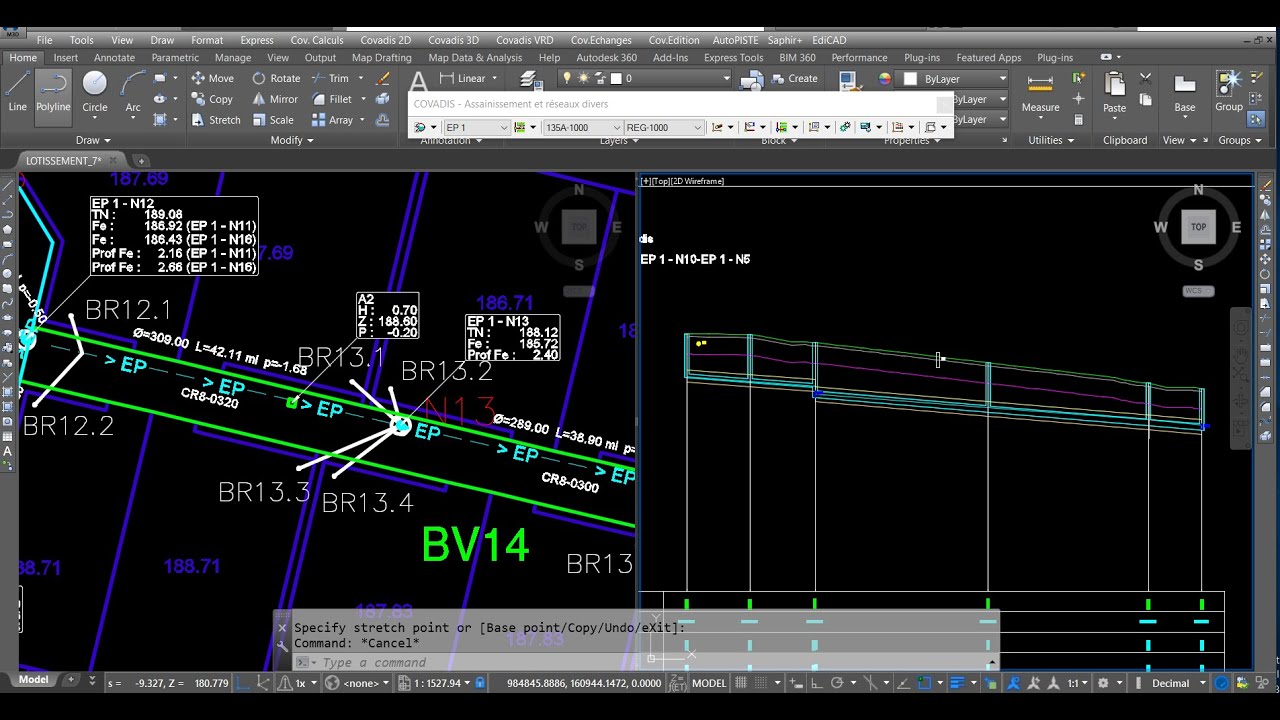Select the Line tool in Draw panel
Viewport: 1280px width, 720px height.
[17, 93]
